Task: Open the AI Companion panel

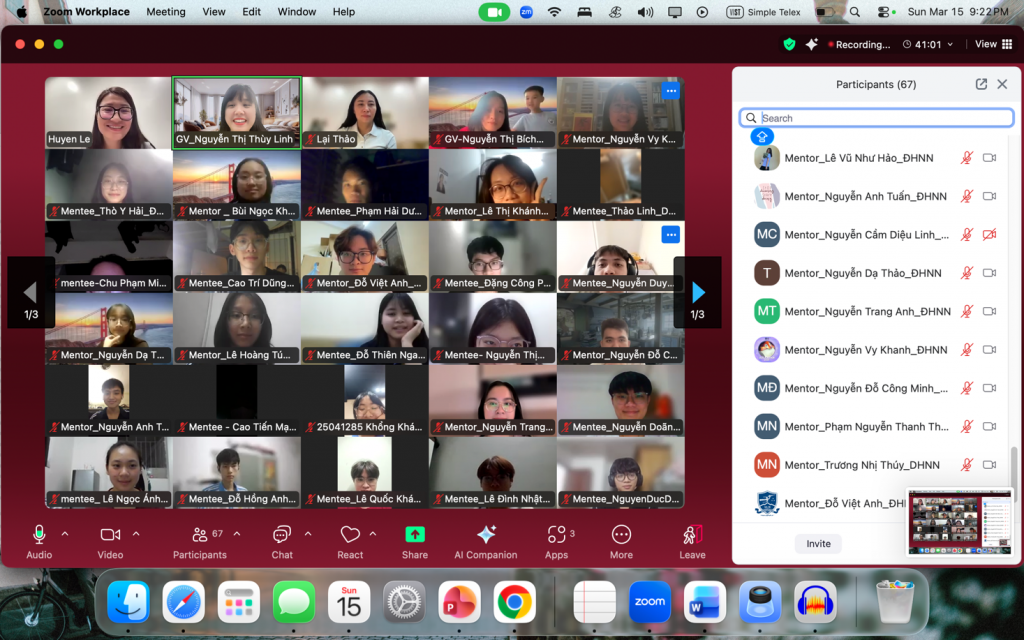Action: (486, 535)
